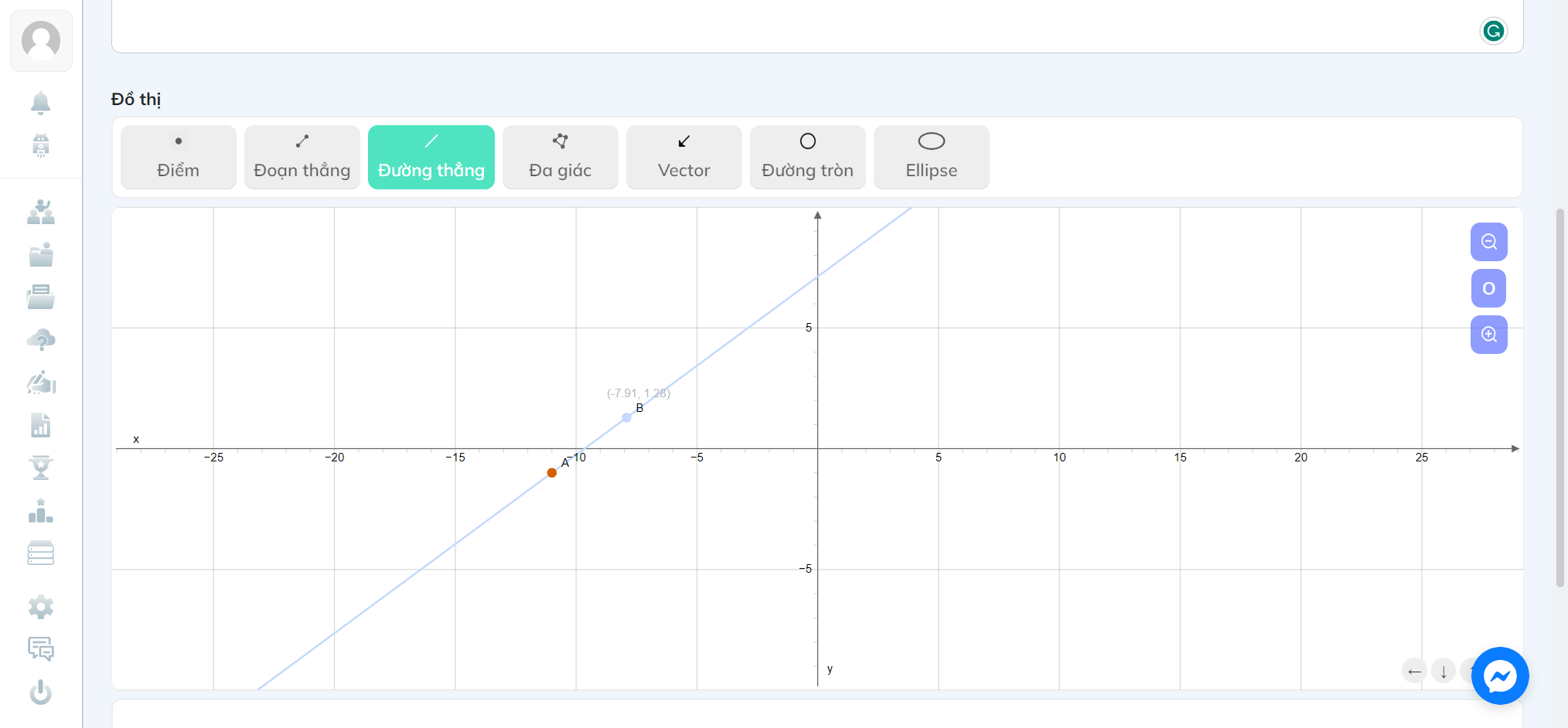This screenshot has width=1568, height=728.
Task: Click the power logout icon
Action: (41, 692)
